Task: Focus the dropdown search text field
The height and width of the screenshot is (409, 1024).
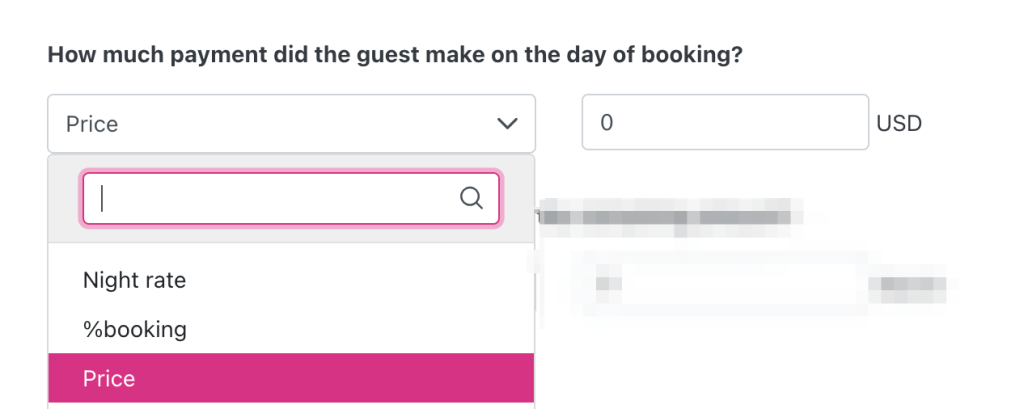Action: click(270, 198)
